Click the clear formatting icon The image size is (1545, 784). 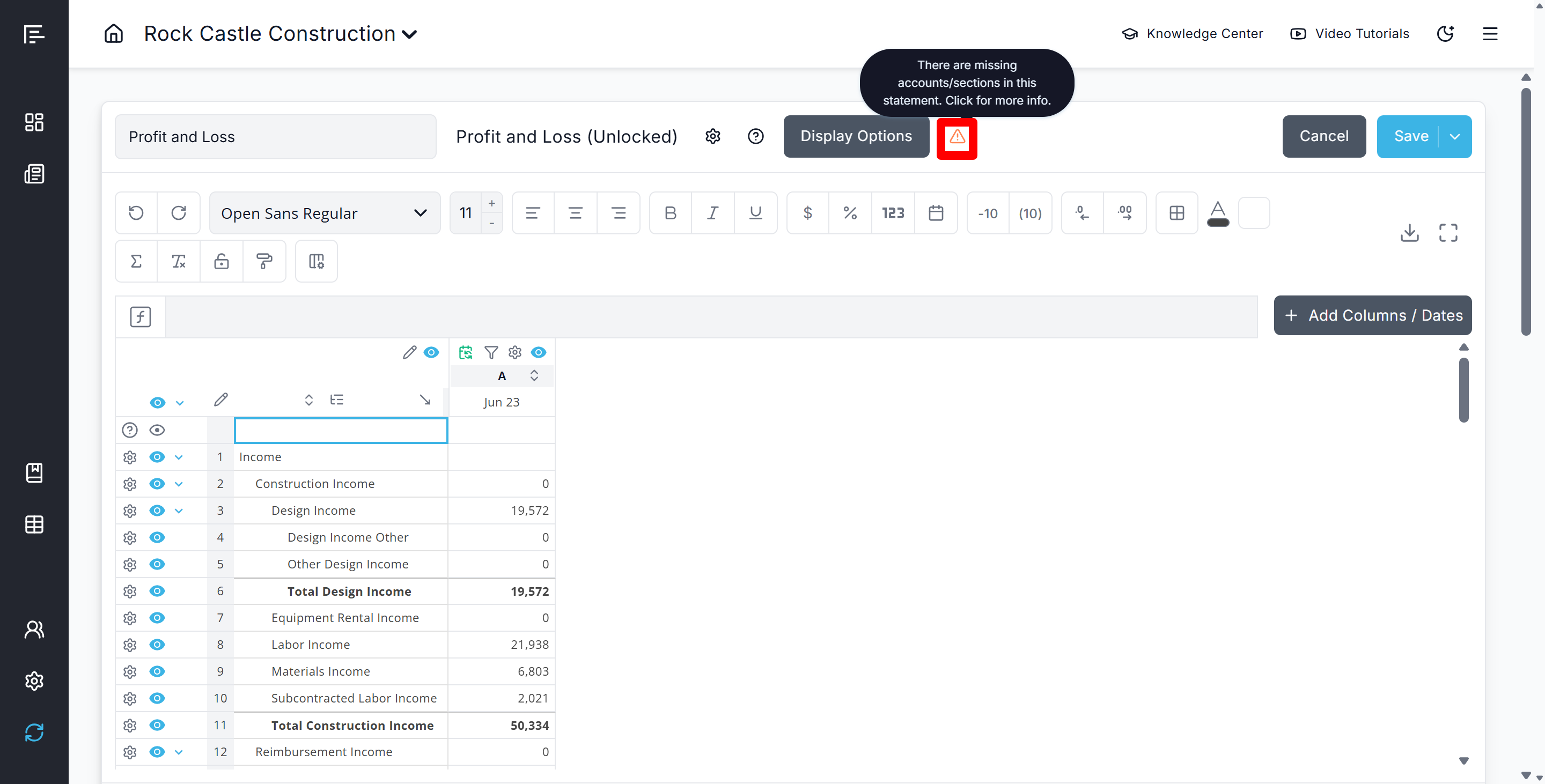(x=179, y=261)
